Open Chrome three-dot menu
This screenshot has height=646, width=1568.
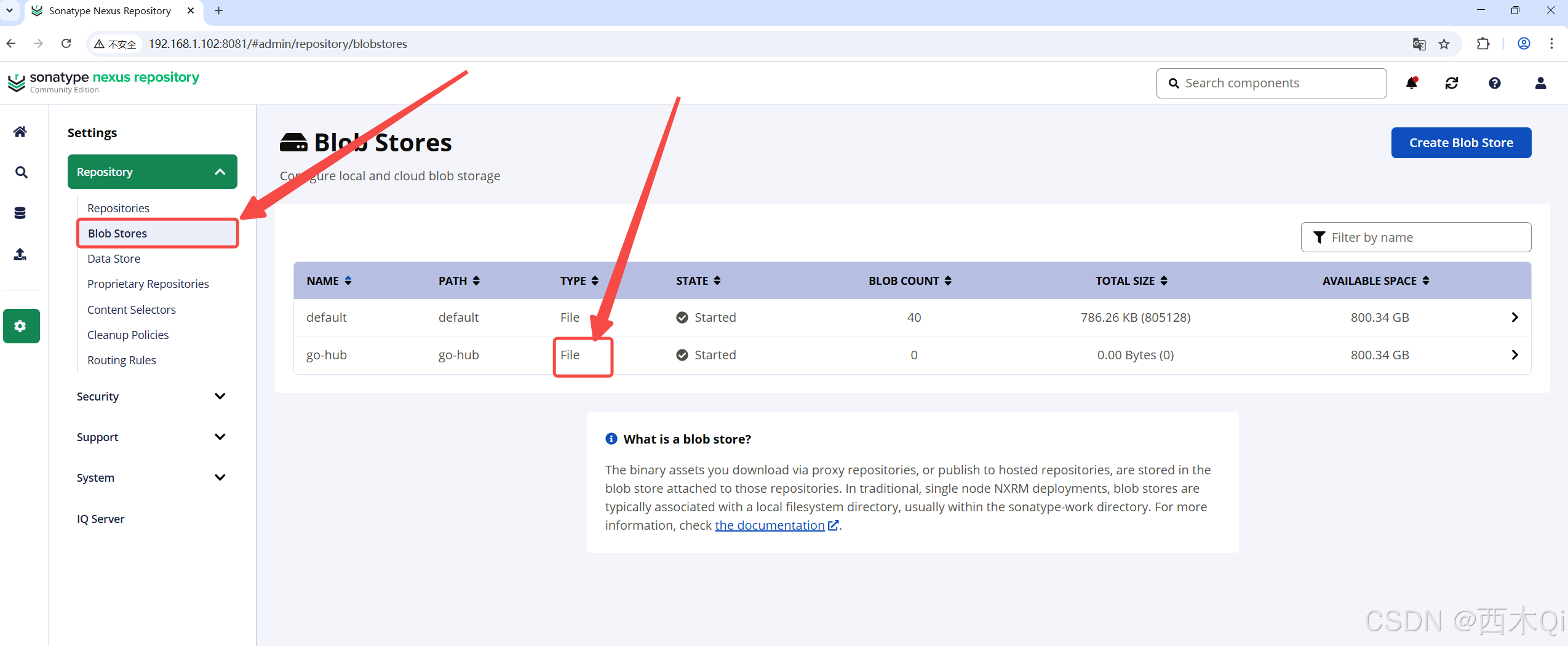(x=1552, y=44)
